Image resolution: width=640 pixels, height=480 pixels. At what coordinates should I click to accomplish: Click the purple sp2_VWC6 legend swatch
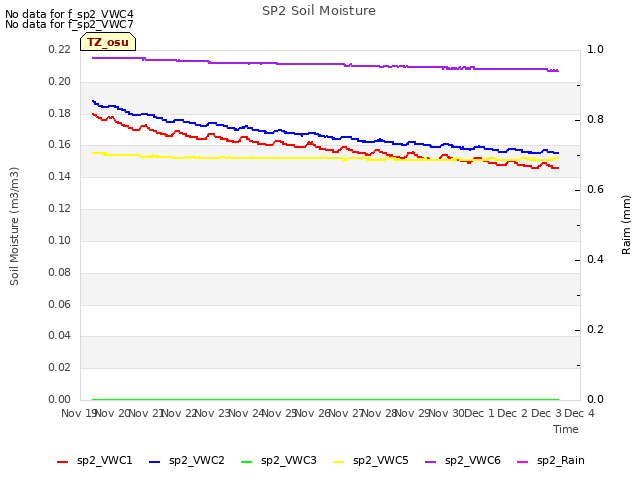click(x=431, y=462)
